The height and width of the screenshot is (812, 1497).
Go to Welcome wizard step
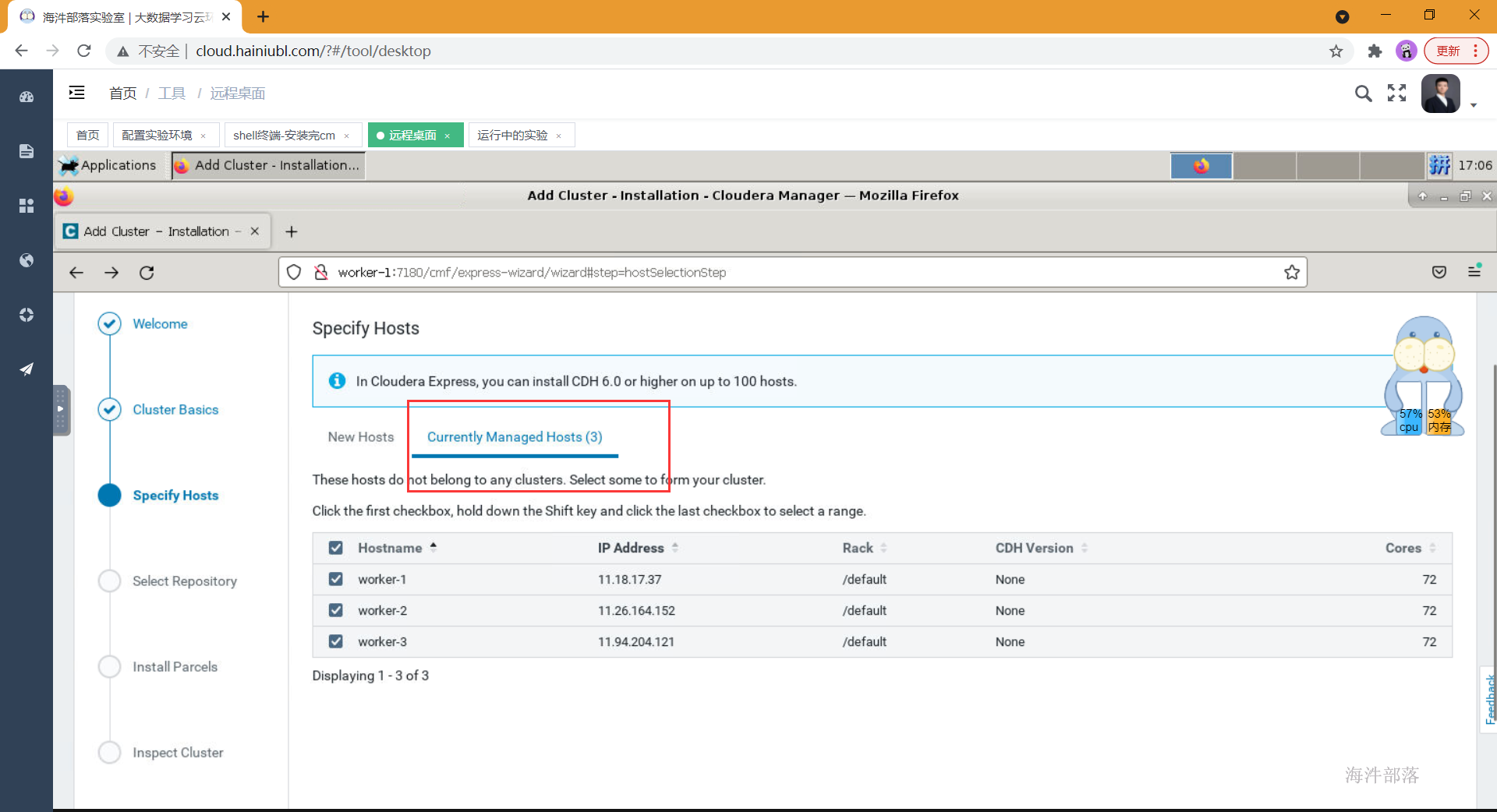[x=160, y=324]
